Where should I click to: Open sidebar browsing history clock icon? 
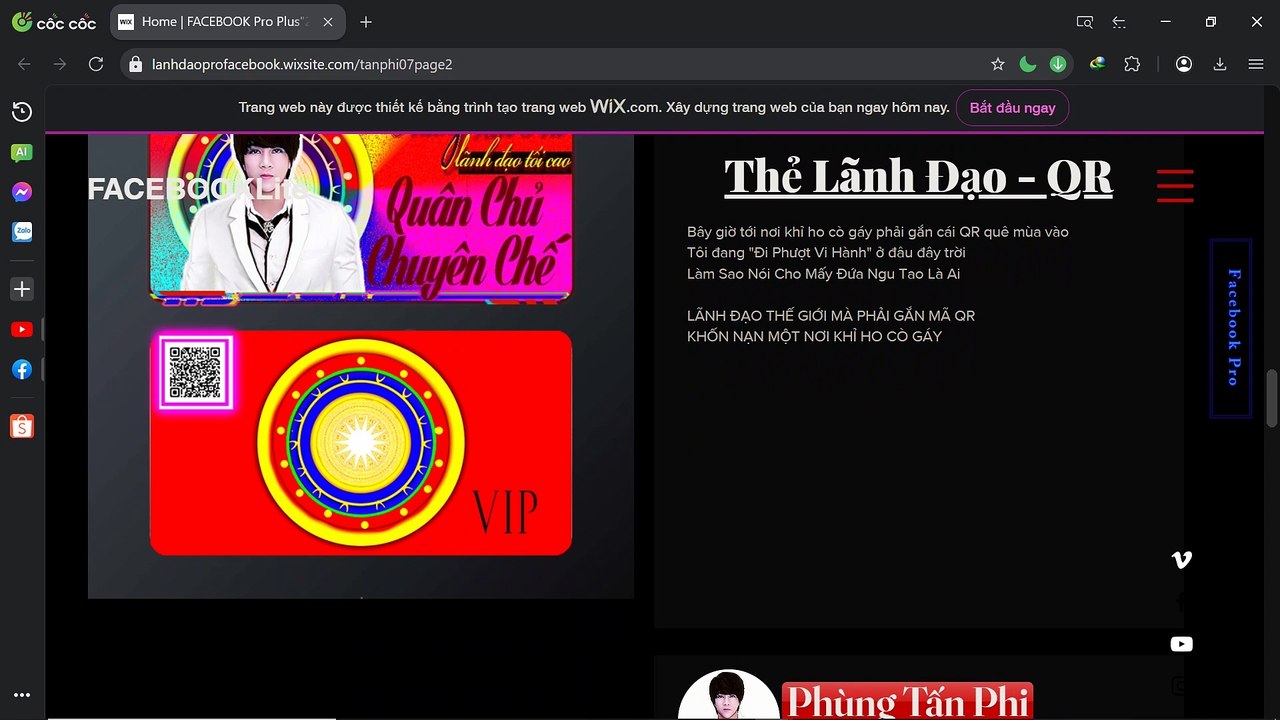[x=22, y=112]
